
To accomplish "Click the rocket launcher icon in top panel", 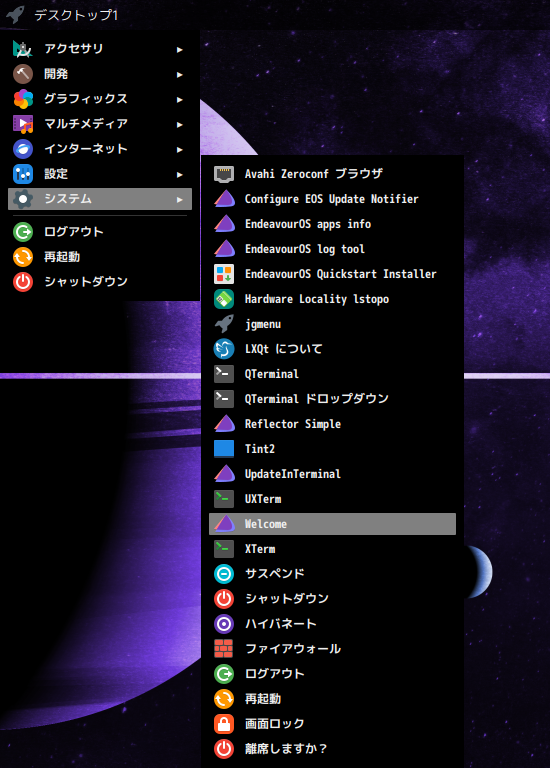I will (16, 14).
